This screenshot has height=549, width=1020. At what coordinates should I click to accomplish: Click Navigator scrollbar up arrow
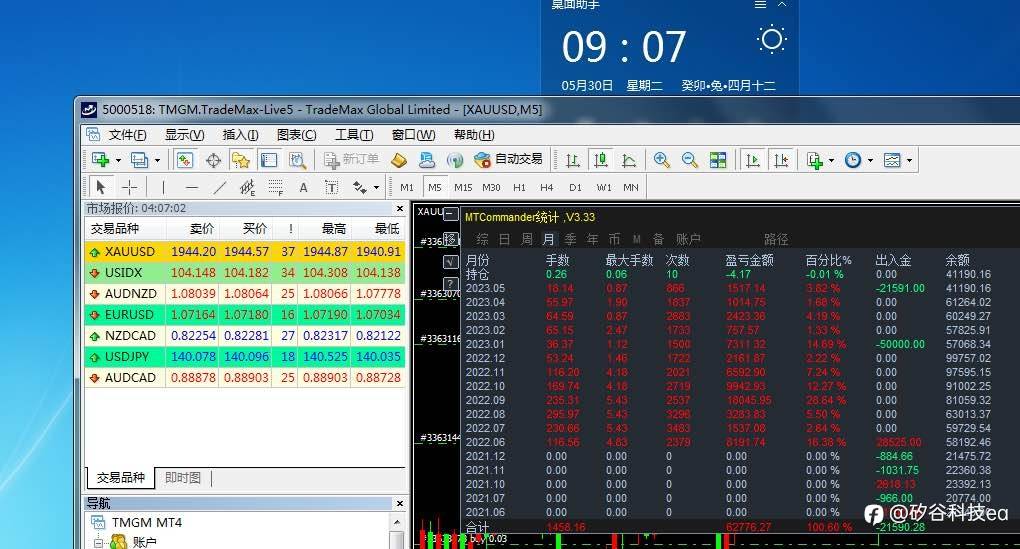pos(397,522)
